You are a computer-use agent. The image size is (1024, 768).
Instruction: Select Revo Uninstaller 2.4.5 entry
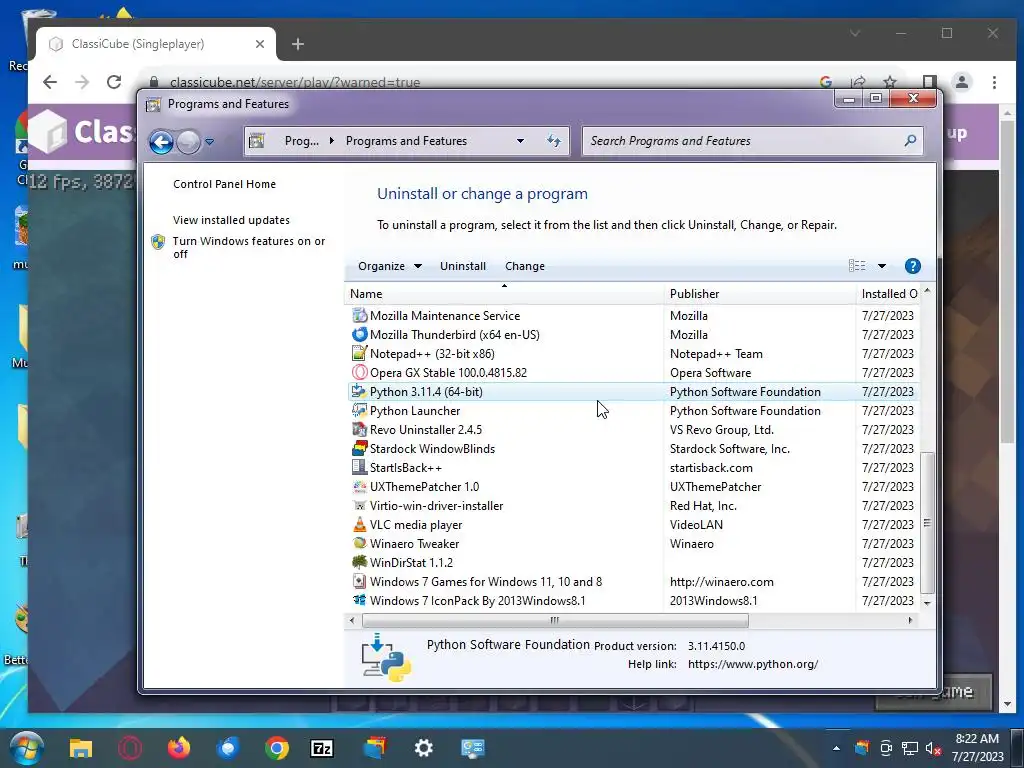(632, 429)
